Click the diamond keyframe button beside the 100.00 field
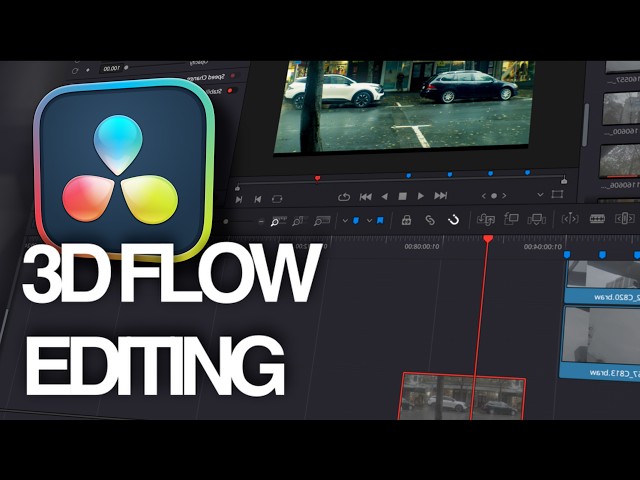This screenshot has width=640, height=480. tap(87, 70)
